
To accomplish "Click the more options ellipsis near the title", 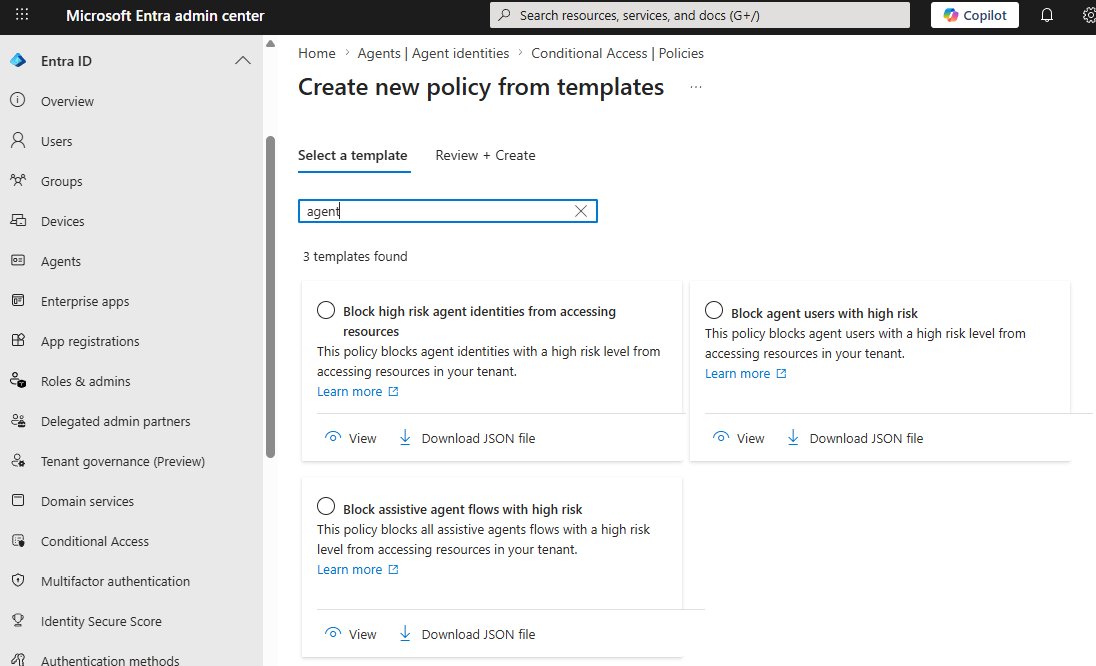I will [695, 87].
